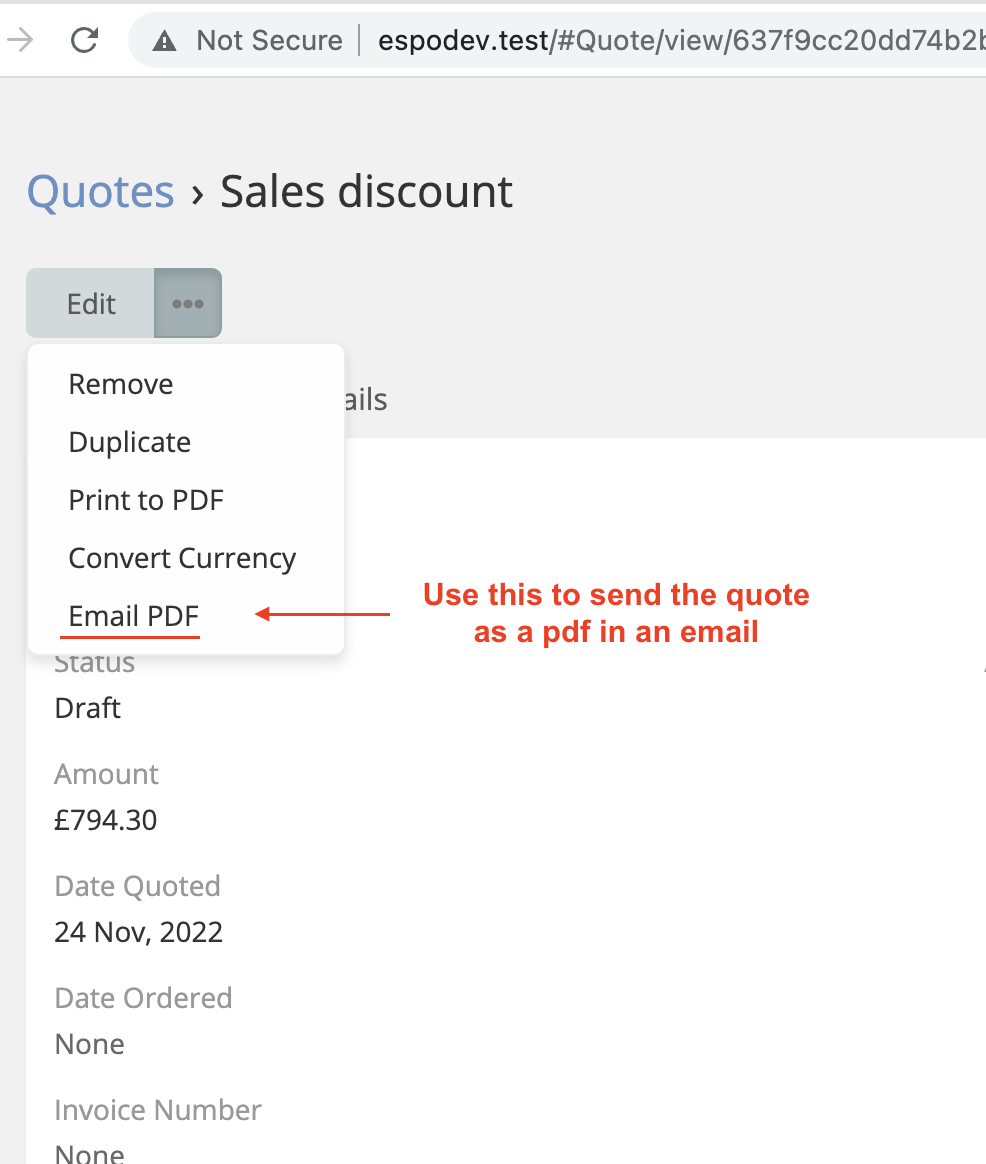
Task: Click Email PDF to send the quote
Action: (x=134, y=616)
